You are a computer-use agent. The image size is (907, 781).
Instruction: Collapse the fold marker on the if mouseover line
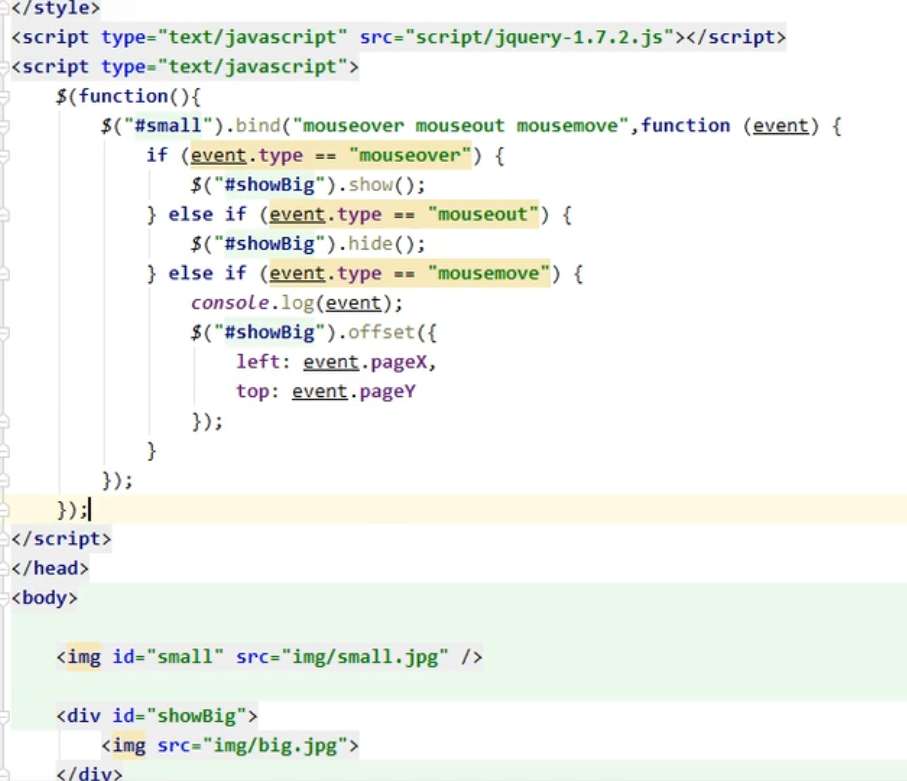(4, 156)
